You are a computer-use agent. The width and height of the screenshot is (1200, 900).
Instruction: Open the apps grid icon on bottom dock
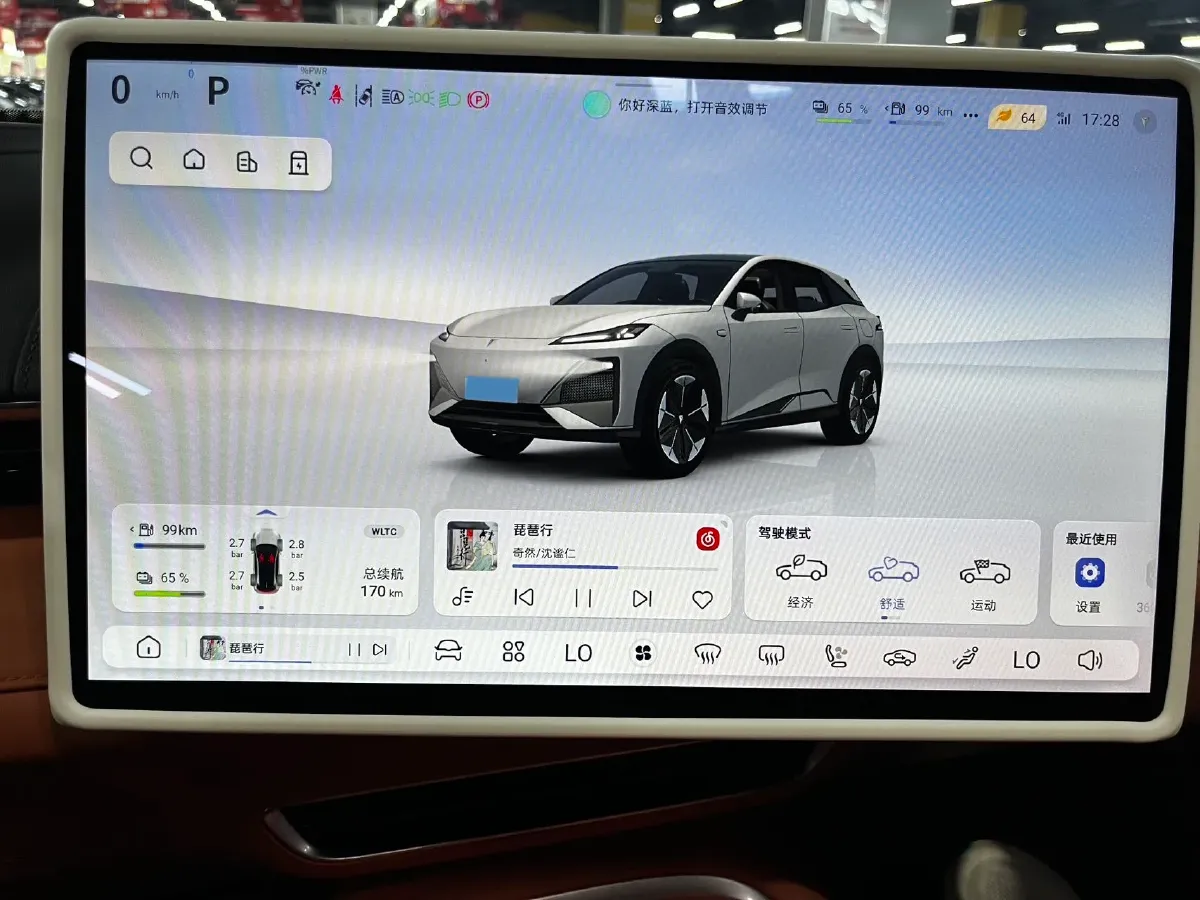[x=513, y=650]
